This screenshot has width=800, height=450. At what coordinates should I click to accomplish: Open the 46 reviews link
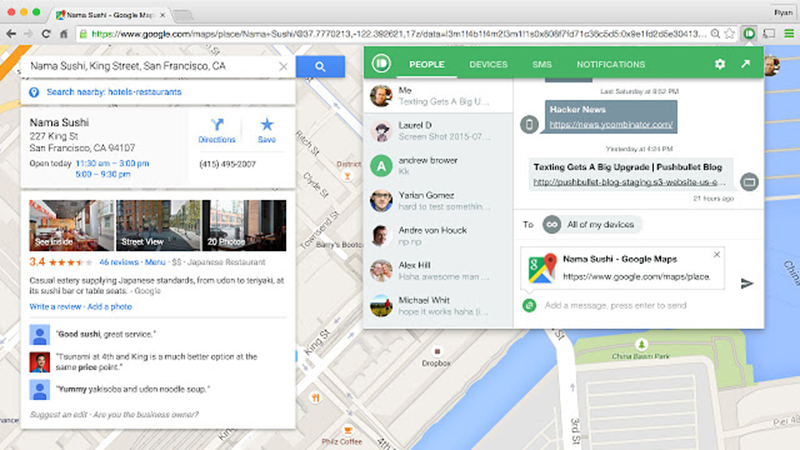[x=118, y=262]
